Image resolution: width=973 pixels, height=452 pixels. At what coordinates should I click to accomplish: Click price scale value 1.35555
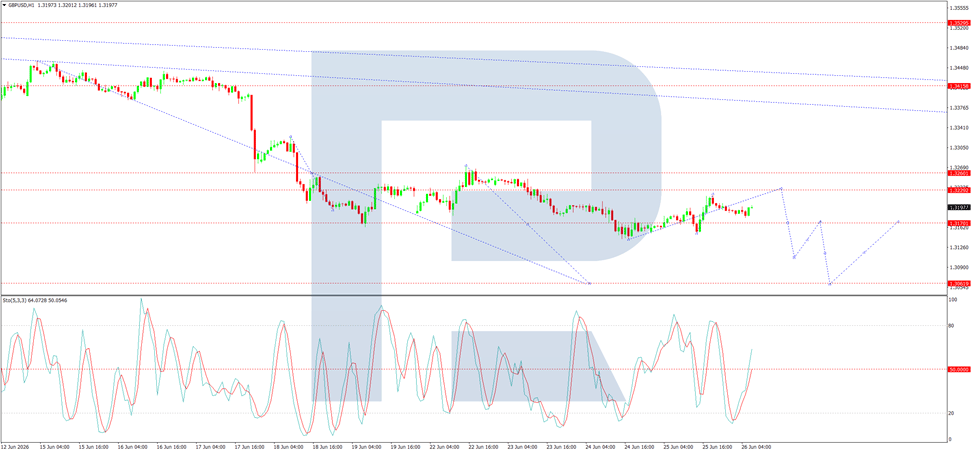959,8
